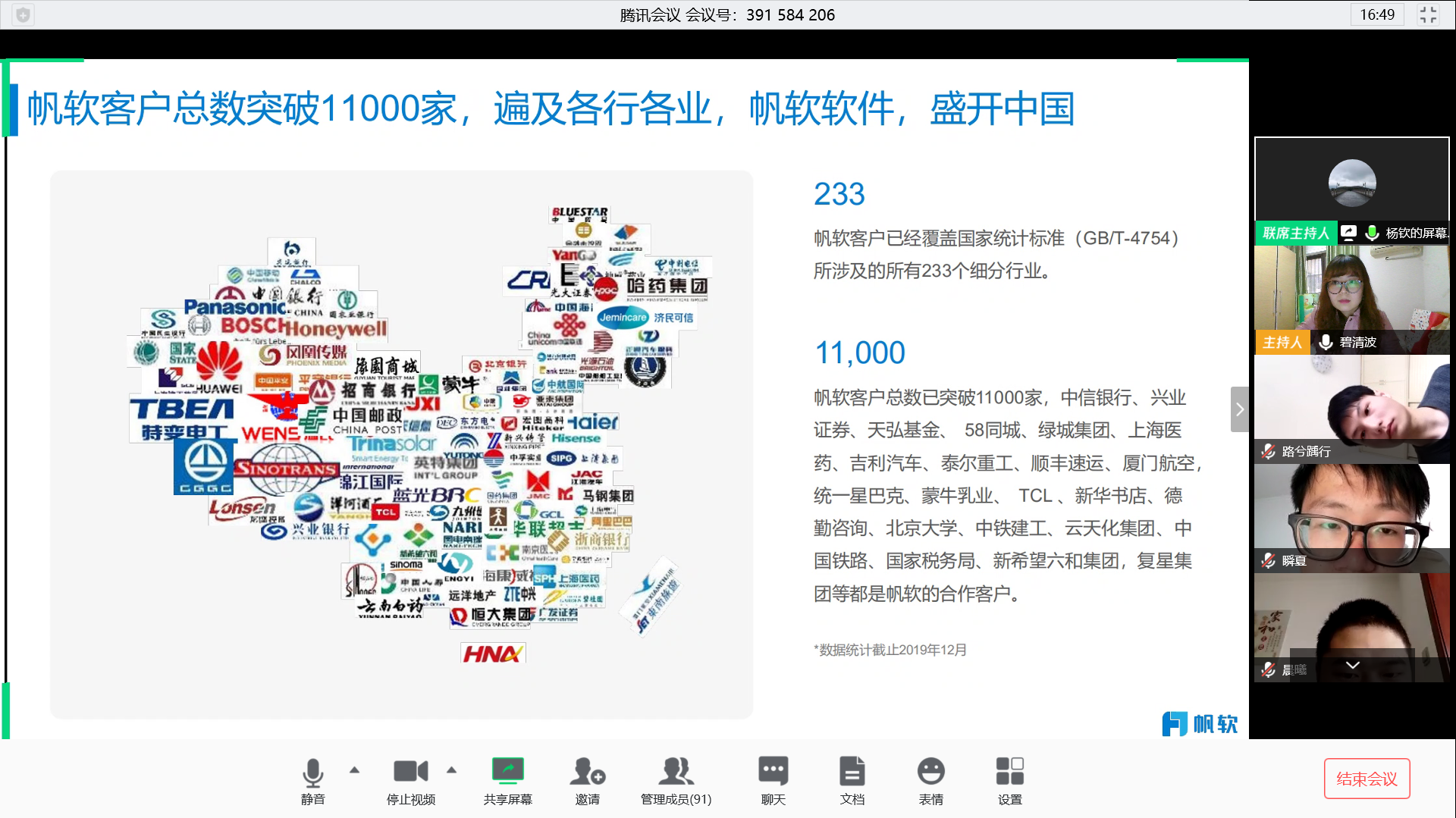Open the settings grid icon
Image resolution: width=1456 pixels, height=818 pixels.
coord(1009,772)
